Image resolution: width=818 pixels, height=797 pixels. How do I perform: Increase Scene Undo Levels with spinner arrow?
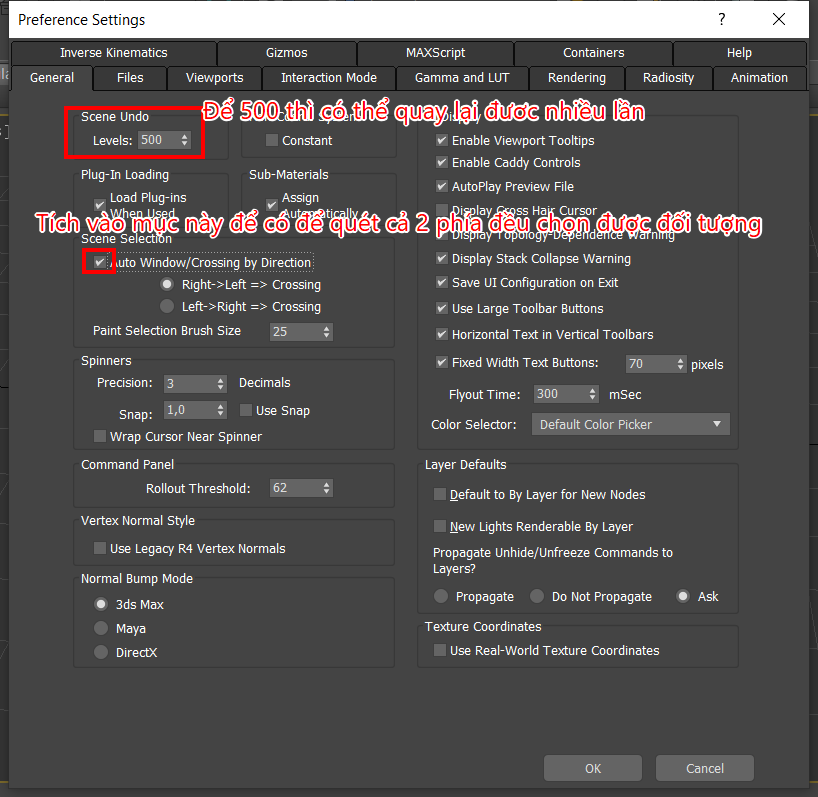click(183, 137)
